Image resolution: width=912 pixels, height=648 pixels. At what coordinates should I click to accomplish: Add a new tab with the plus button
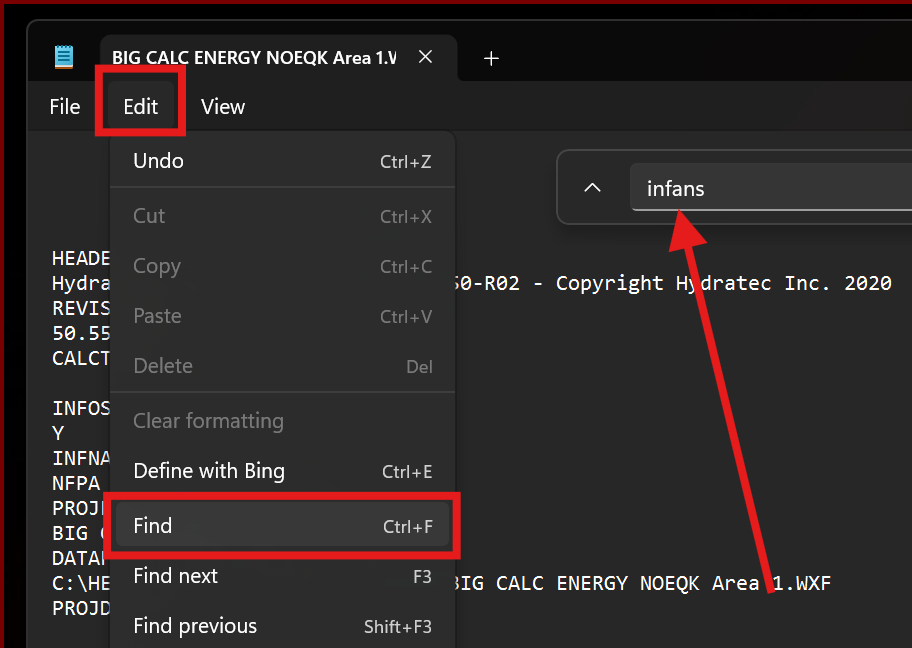(x=491, y=59)
